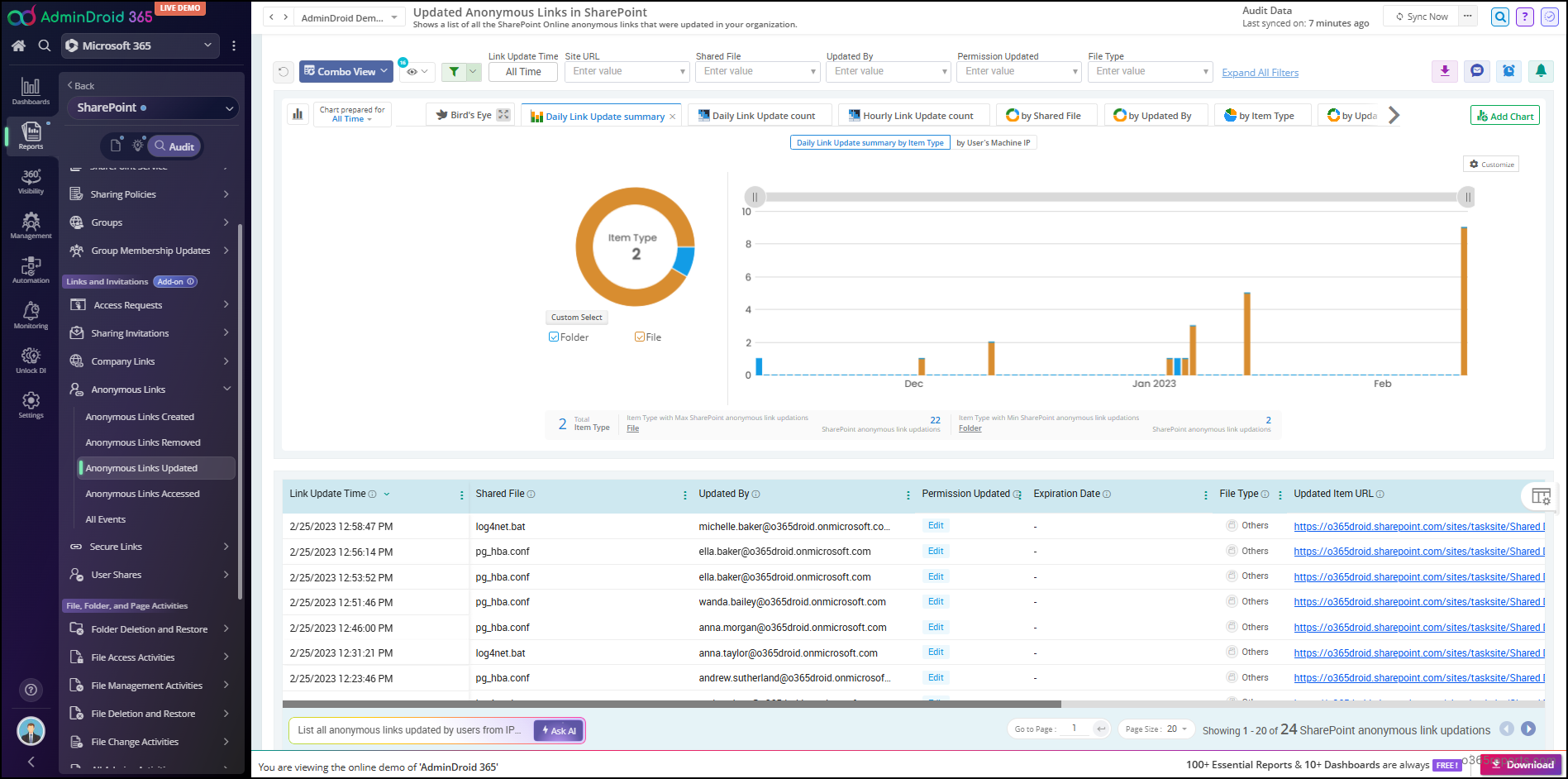
Task: Toggle the lightbulb insights icon near Audit
Action: pyautogui.click(x=137, y=146)
